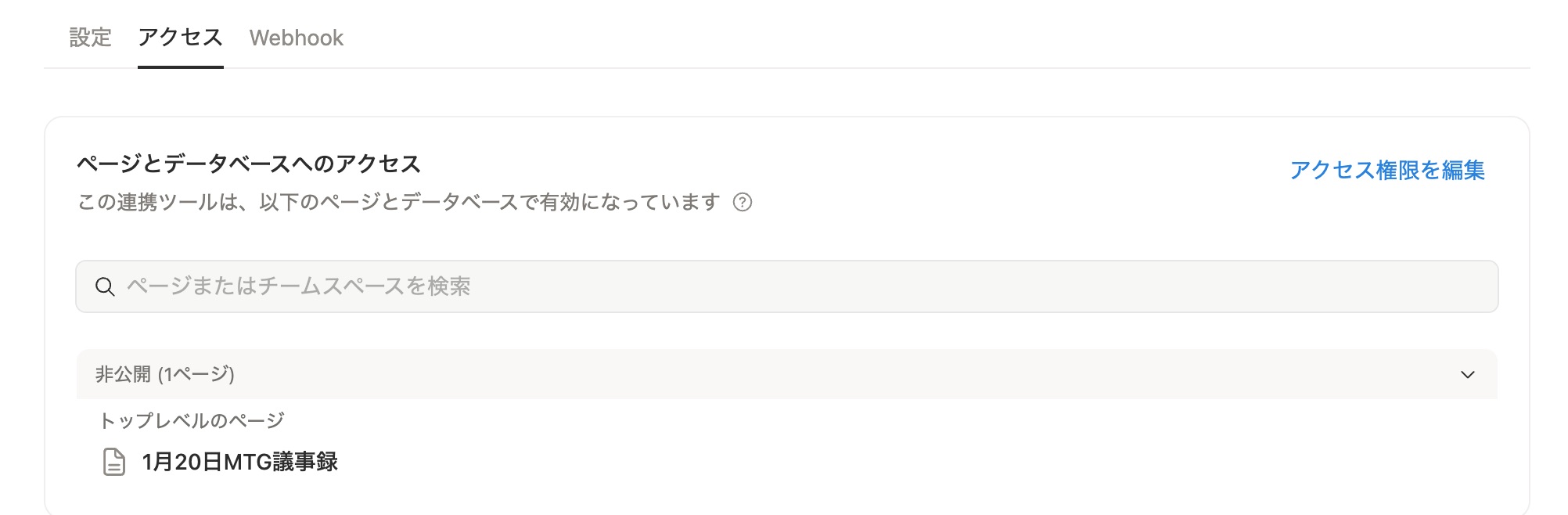Click the ページとデータベースへのアクセス heading
Viewport: 1568px width, 515px height.
[249, 164]
